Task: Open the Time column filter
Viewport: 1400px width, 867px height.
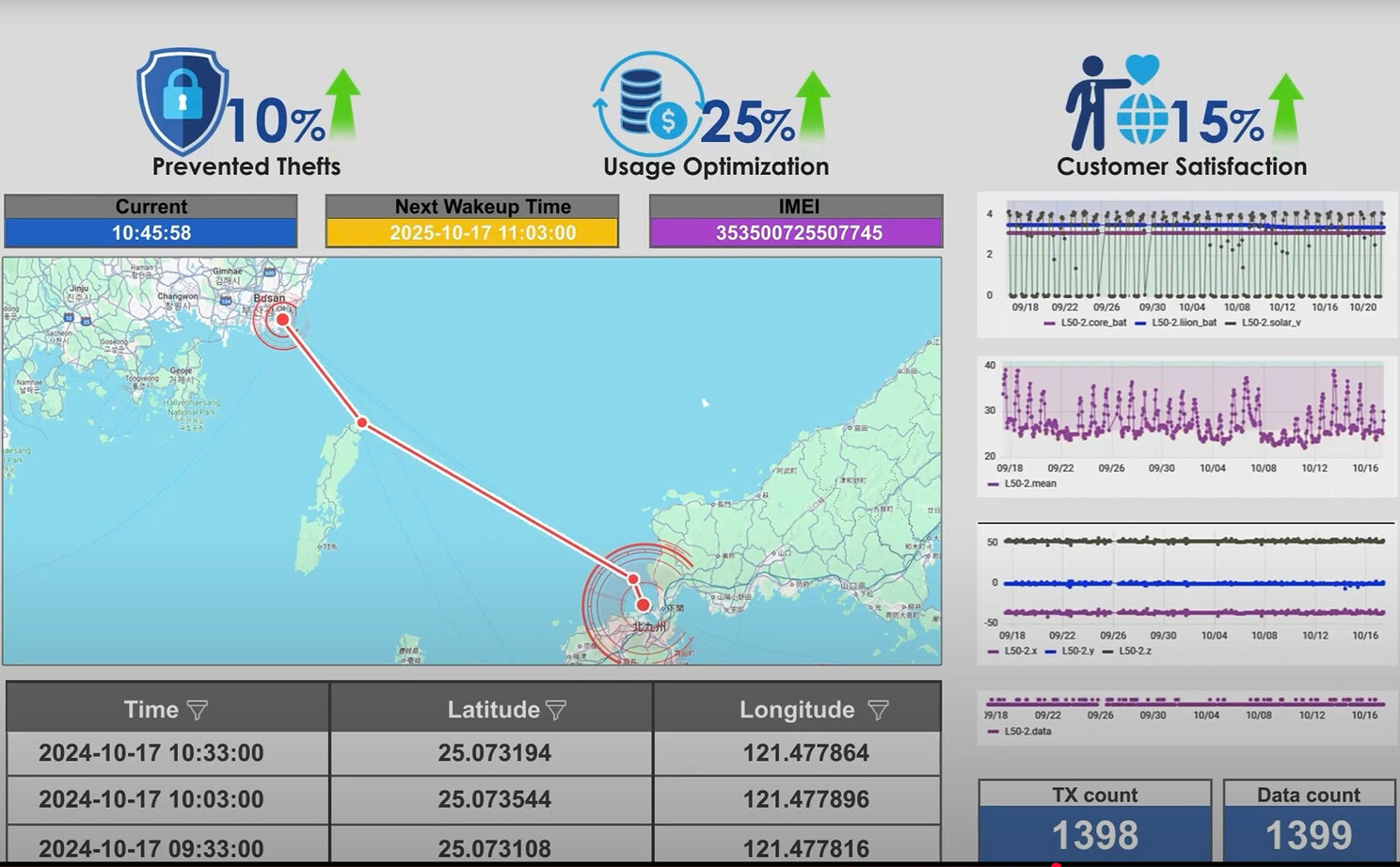Action: pyautogui.click(x=197, y=711)
